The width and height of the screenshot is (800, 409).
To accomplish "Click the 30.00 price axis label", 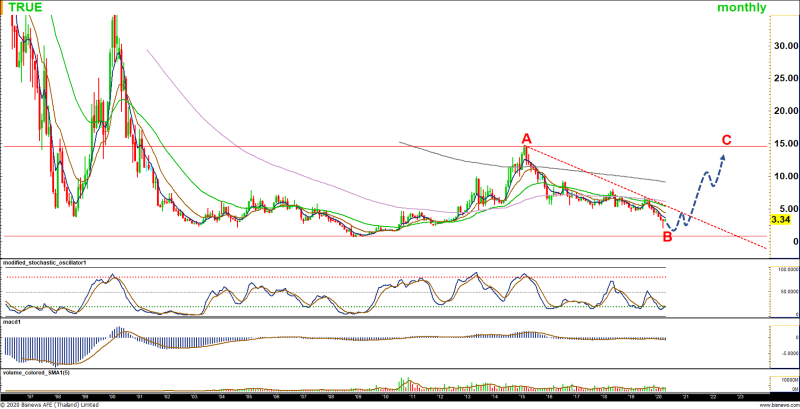I will [x=782, y=46].
